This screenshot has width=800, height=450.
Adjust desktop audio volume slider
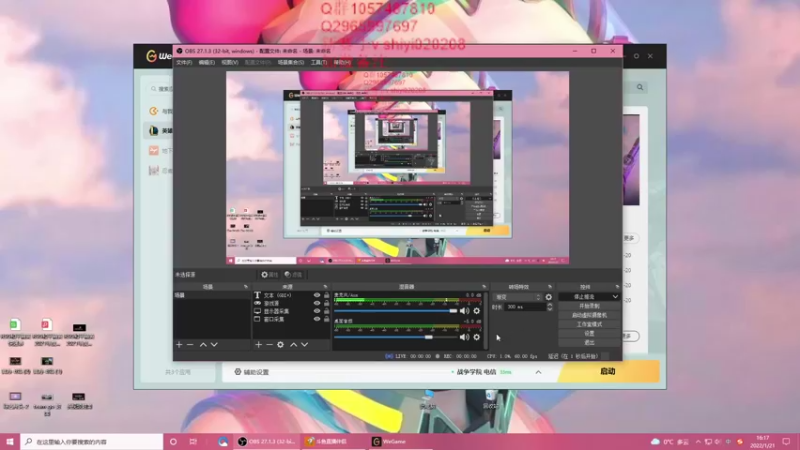tap(396, 337)
